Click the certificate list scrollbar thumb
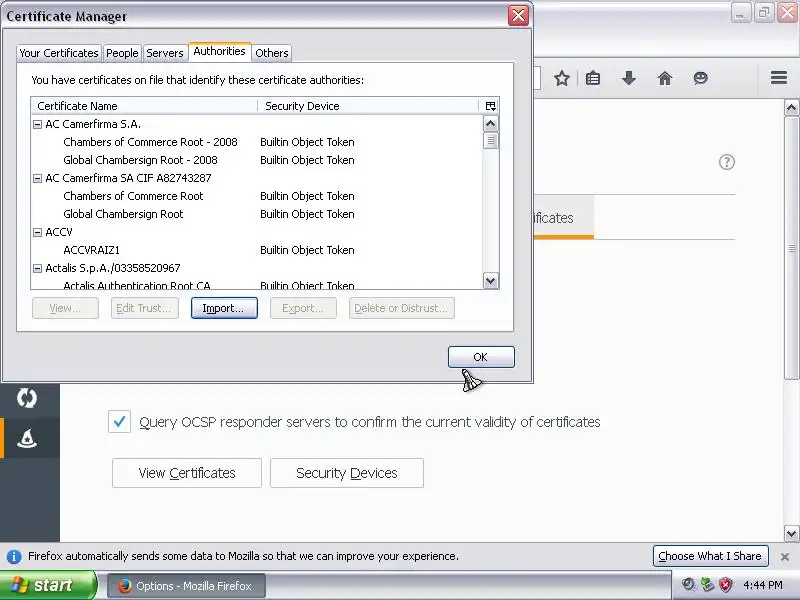 (x=490, y=140)
